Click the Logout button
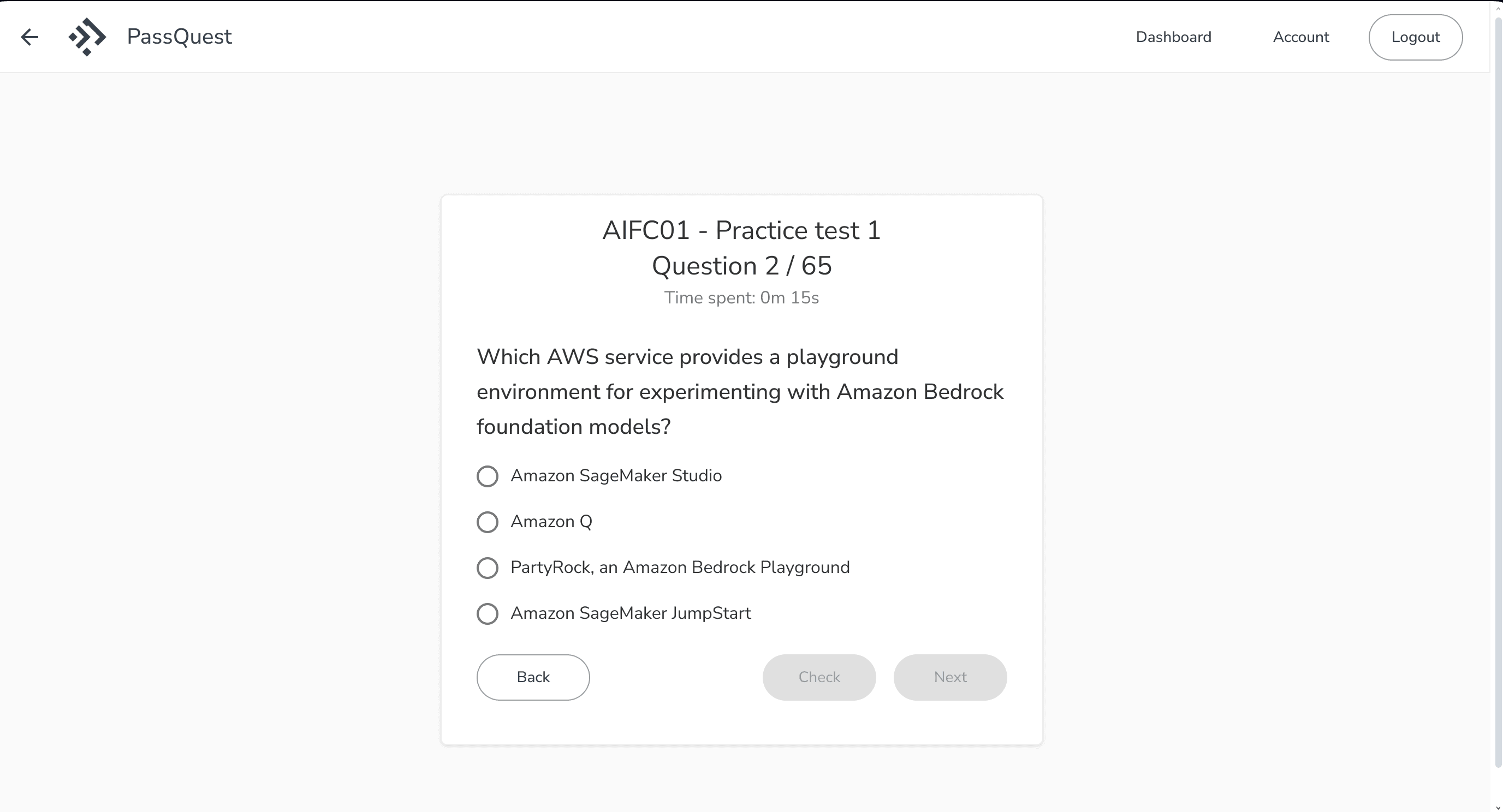The image size is (1503, 812). (1416, 37)
